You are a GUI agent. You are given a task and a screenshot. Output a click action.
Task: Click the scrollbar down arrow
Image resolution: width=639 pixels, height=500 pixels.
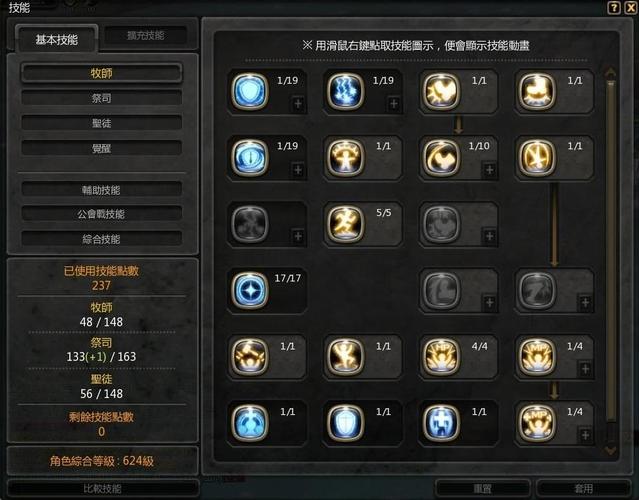tap(610, 450)
